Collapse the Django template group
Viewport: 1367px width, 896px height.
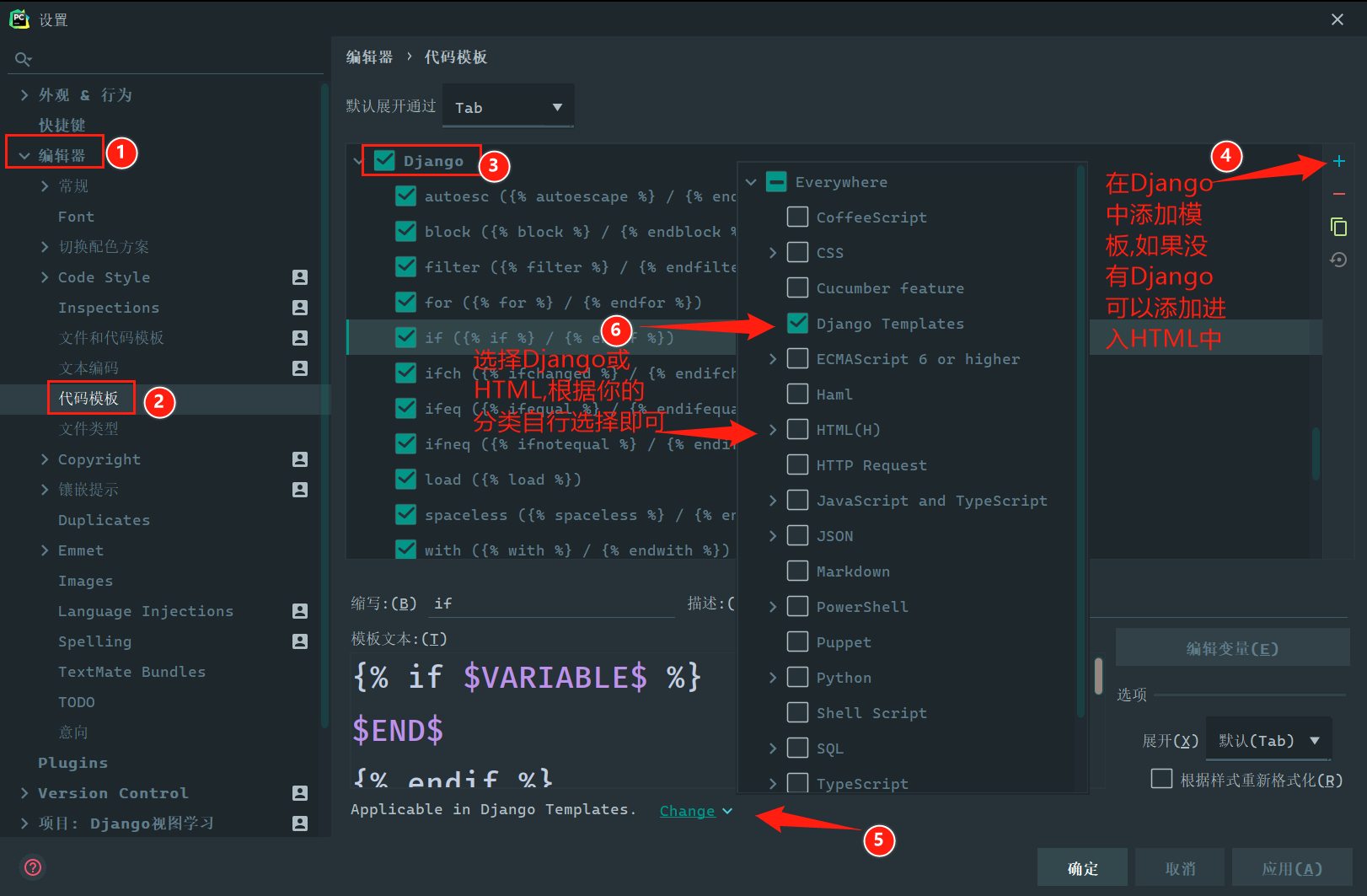point(358,161)
